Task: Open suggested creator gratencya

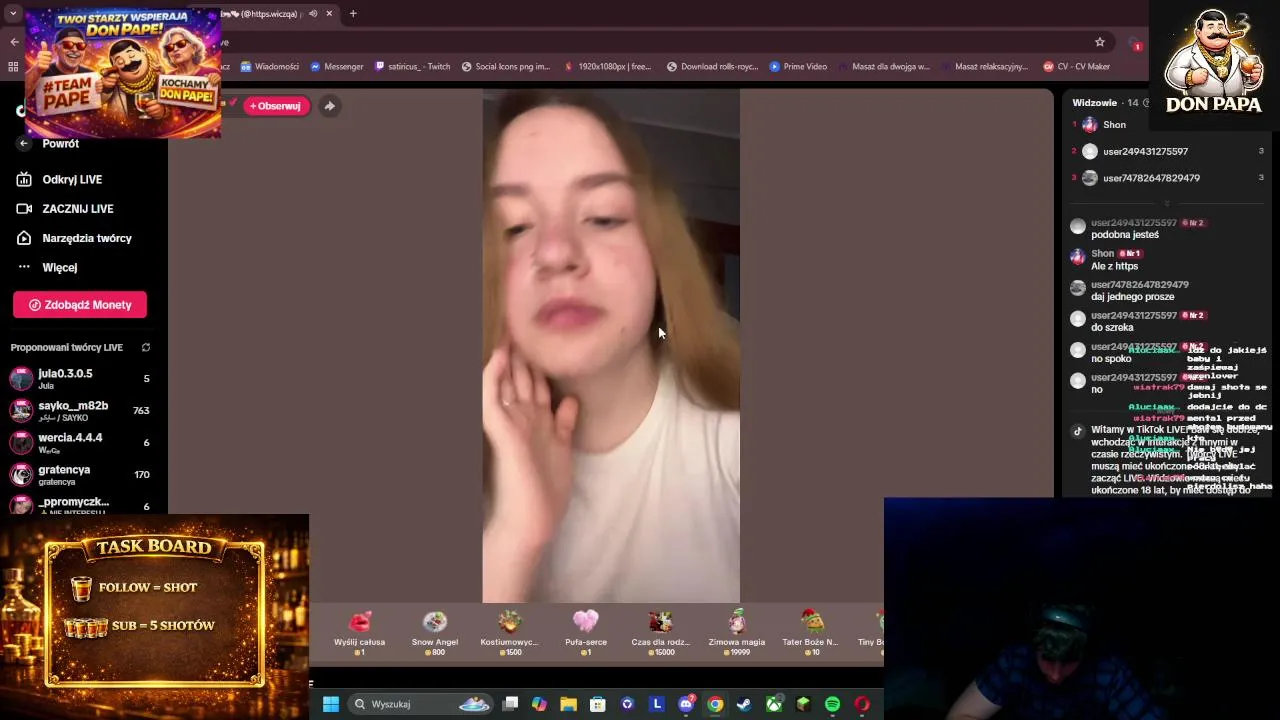Action: pos(80,475)
